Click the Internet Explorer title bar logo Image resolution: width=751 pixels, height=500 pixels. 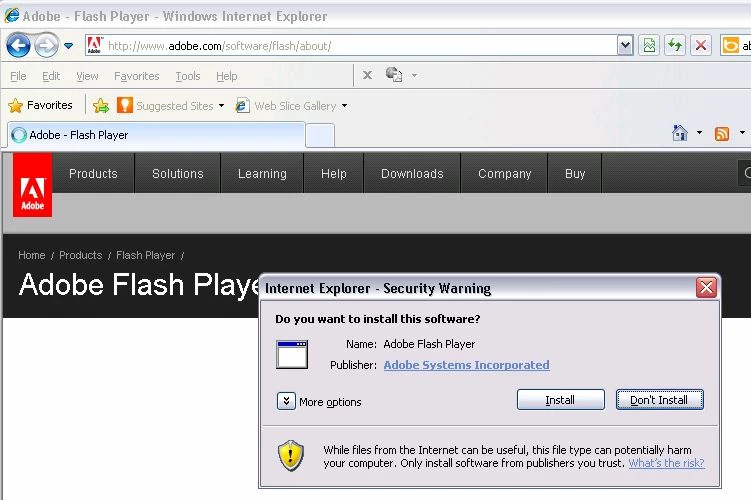click(11, 15)
